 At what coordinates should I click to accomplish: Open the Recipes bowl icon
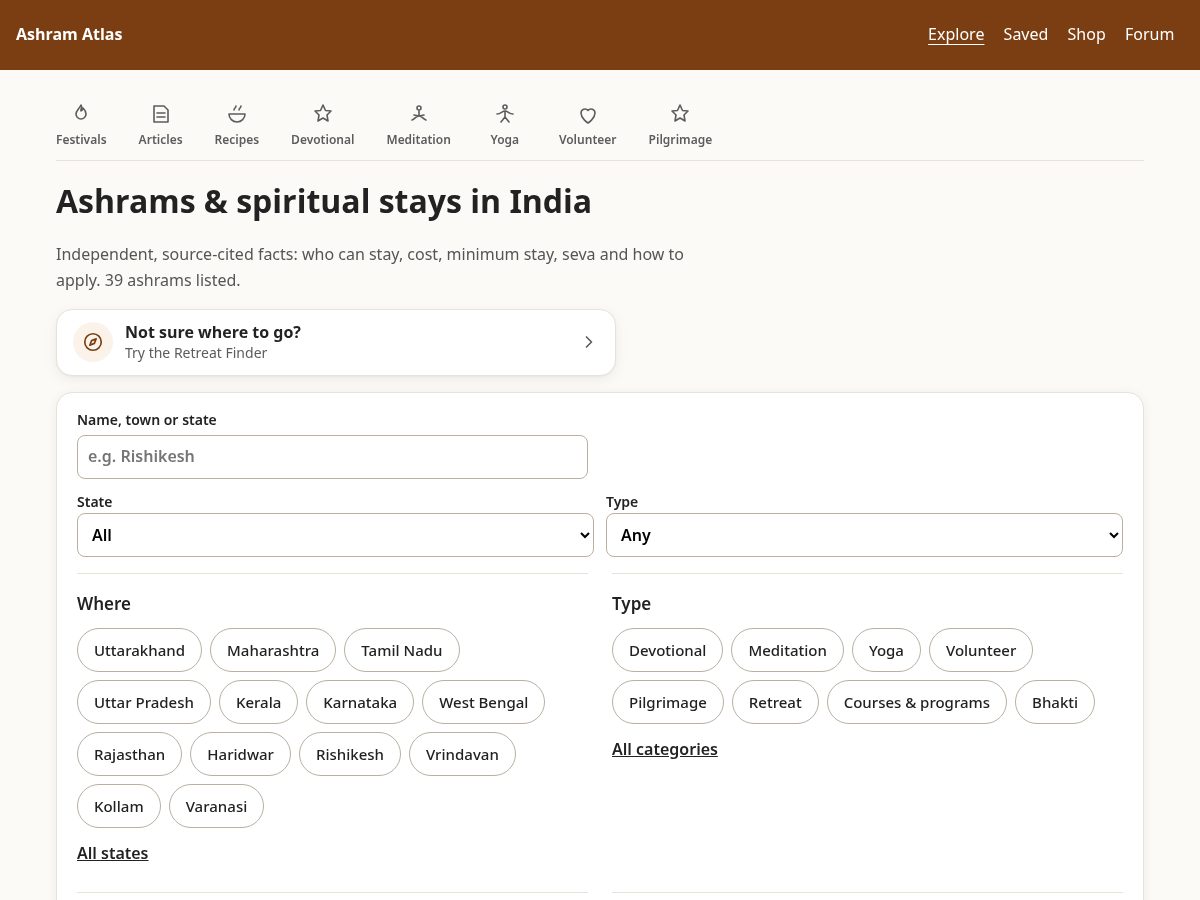[x=237, y=113]
